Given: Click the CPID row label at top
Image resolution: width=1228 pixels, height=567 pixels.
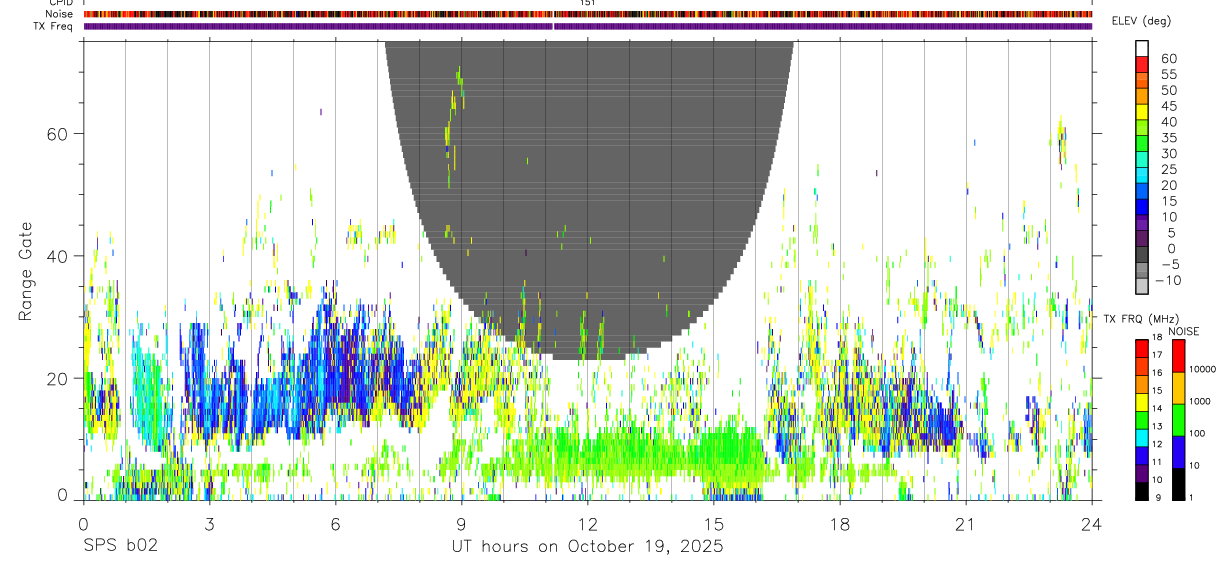Looking at the screenshot, I should coord(62,3).
